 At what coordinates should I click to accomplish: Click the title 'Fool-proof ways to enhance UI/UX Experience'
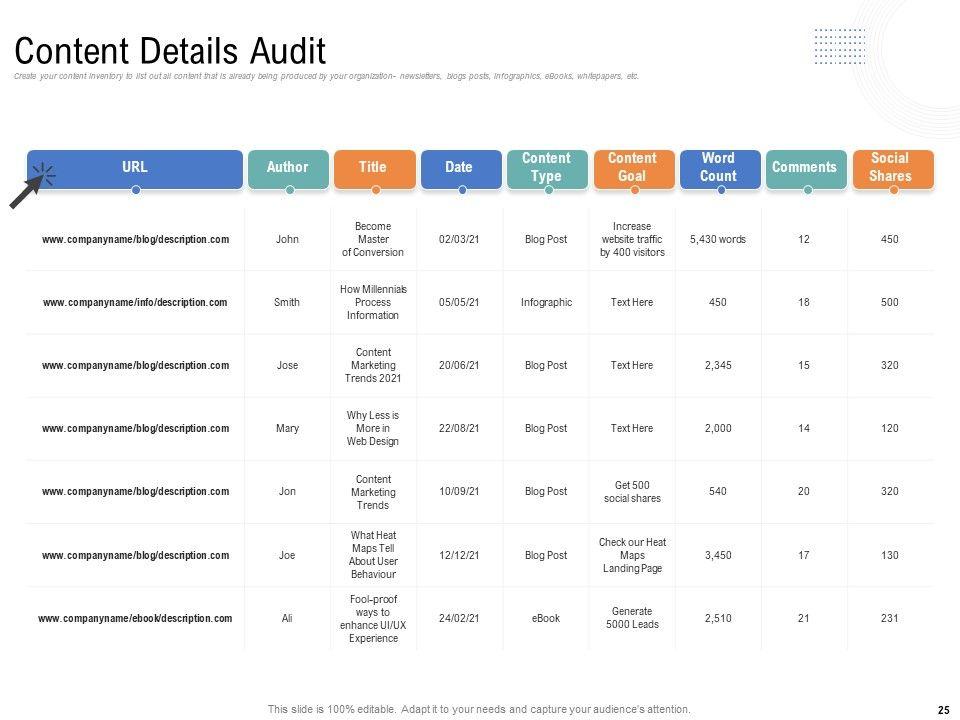coord(373,618)
